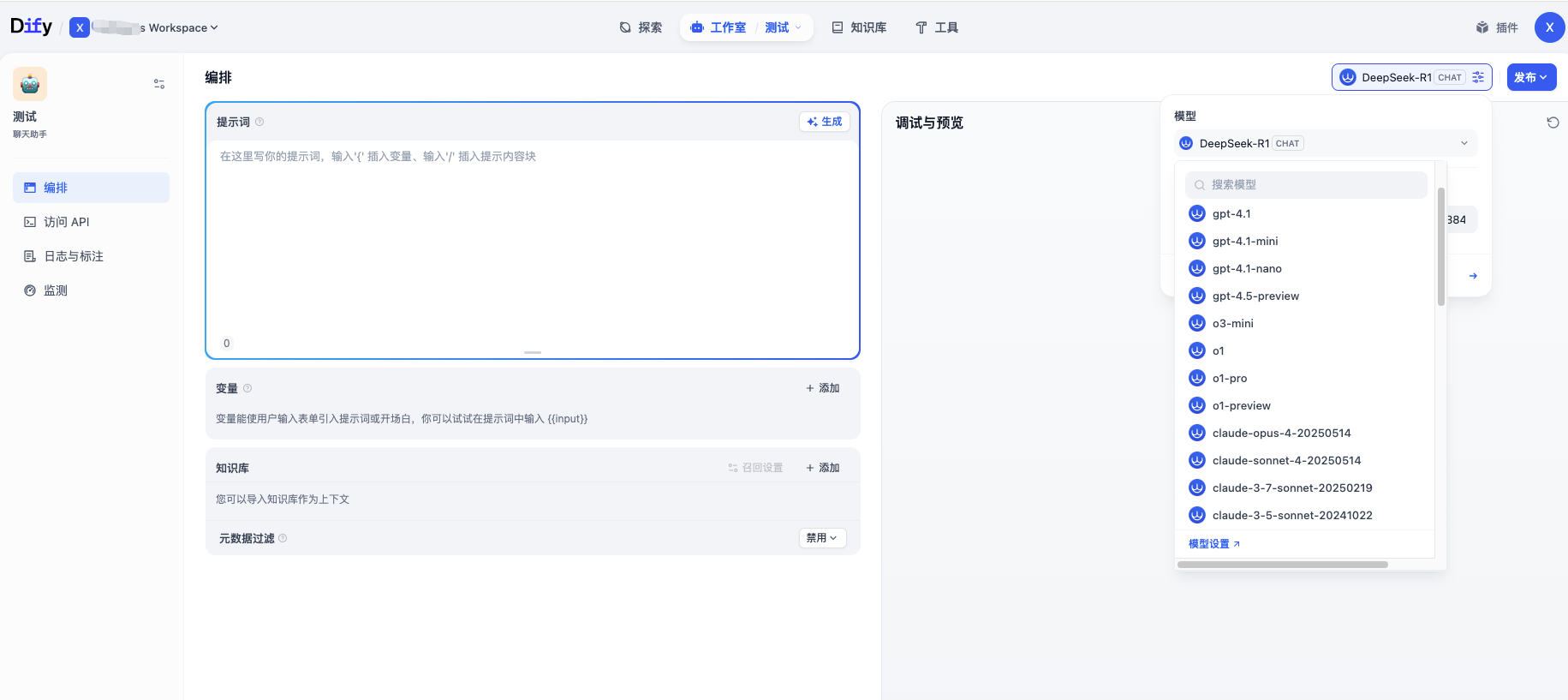Click the refresh debug conversation icon
The height and width of the screenshot is (700, 1568).
tap(1553, 123)
